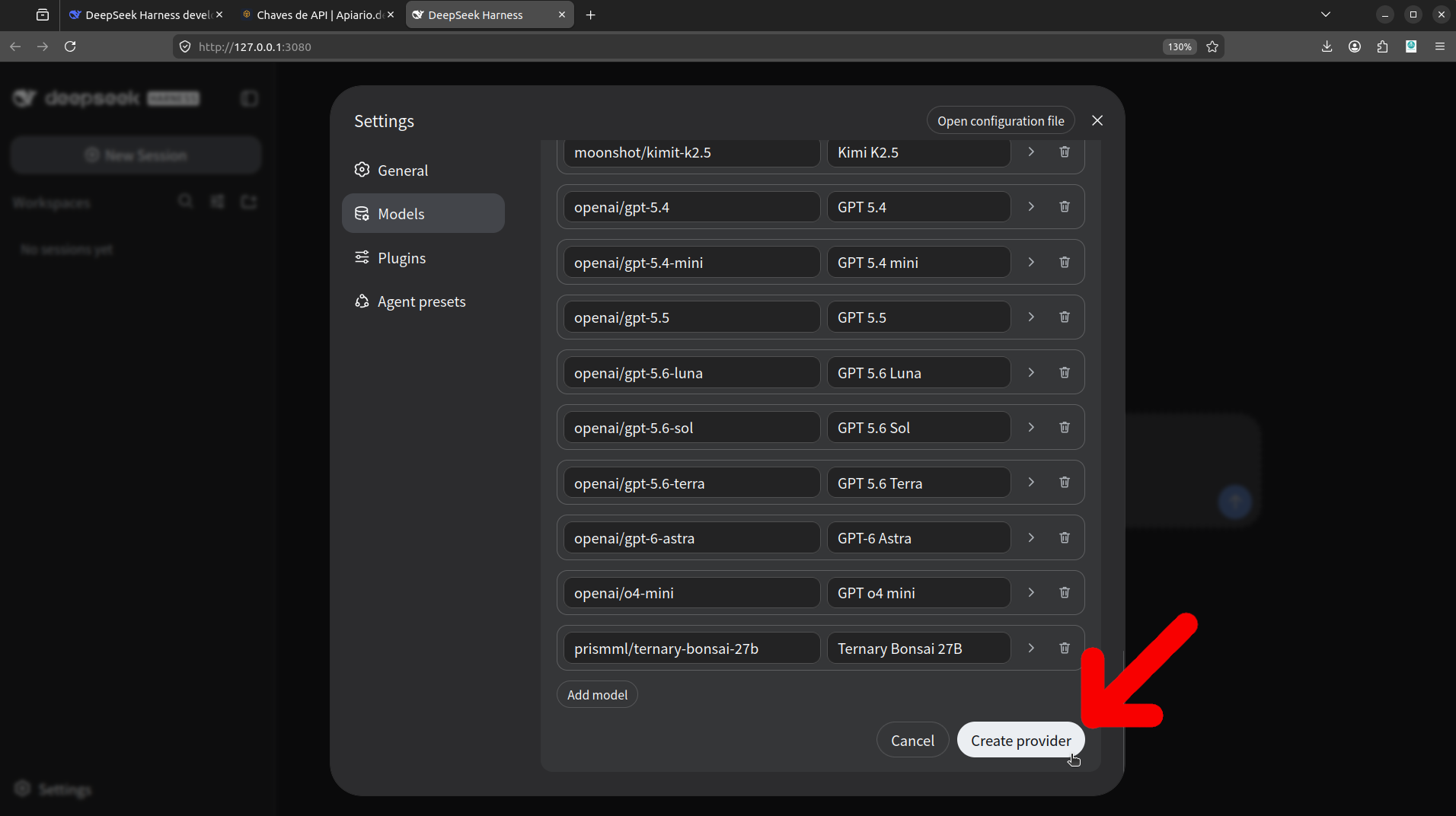Image resolution: width=1456 pixels, height=816 pixels.
Task: Open the browser extensions icon
Action: point(1383,46)
